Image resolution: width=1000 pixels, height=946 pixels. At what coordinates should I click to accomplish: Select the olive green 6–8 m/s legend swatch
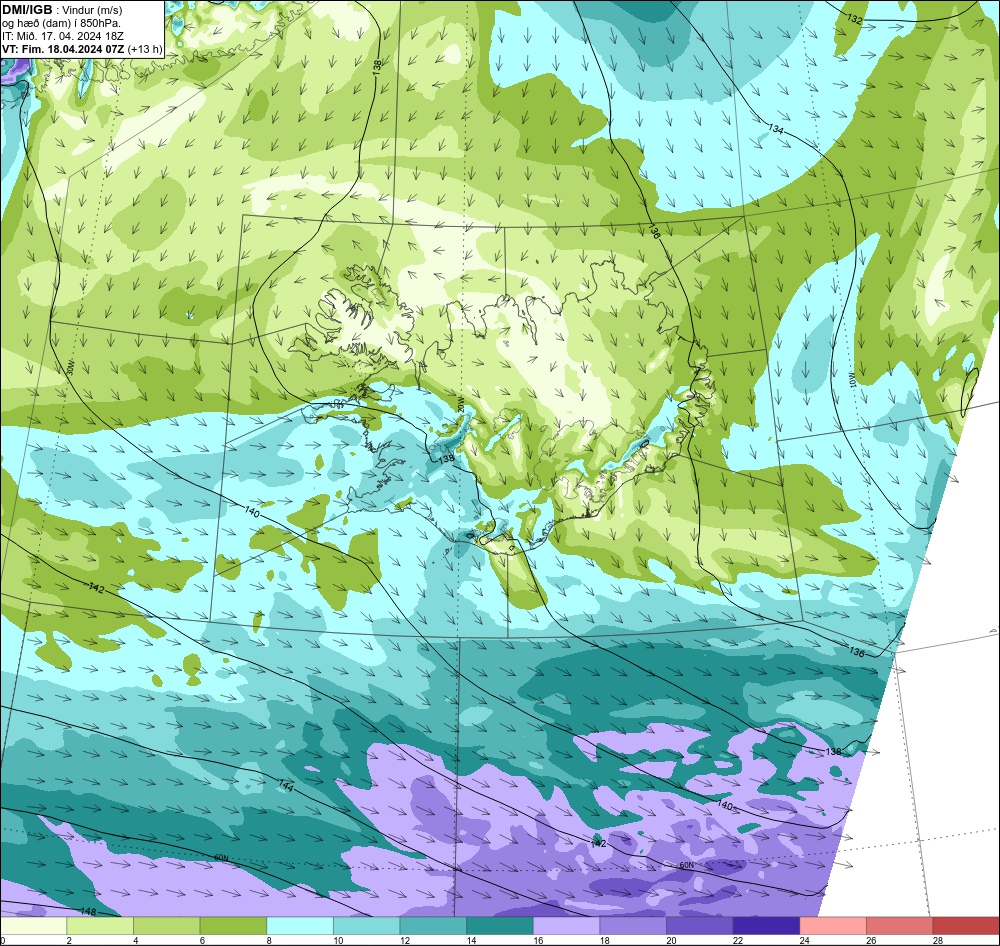pos(233,926)
